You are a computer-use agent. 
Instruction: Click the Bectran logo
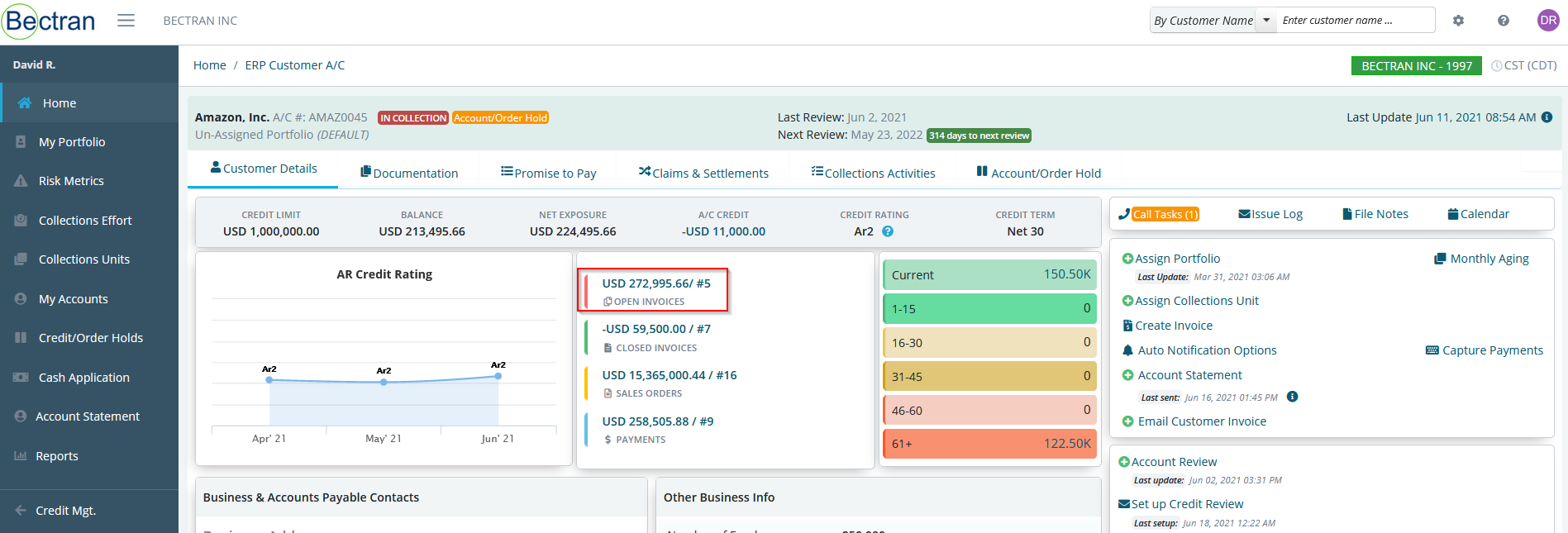(x=50, y=21)
